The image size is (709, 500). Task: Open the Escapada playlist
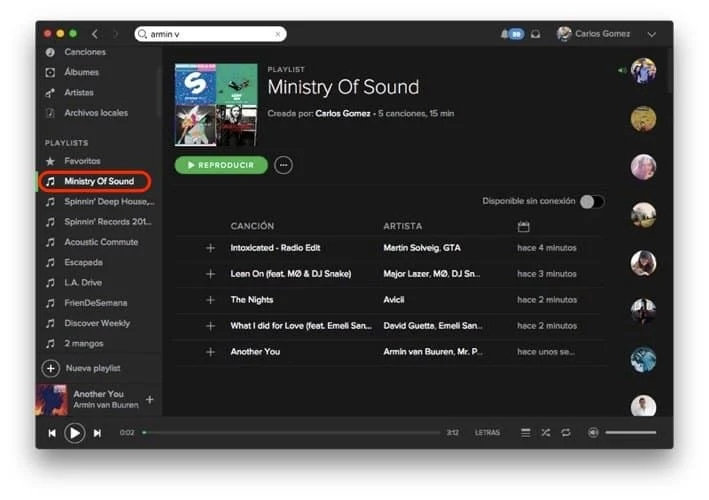(83, 262)
